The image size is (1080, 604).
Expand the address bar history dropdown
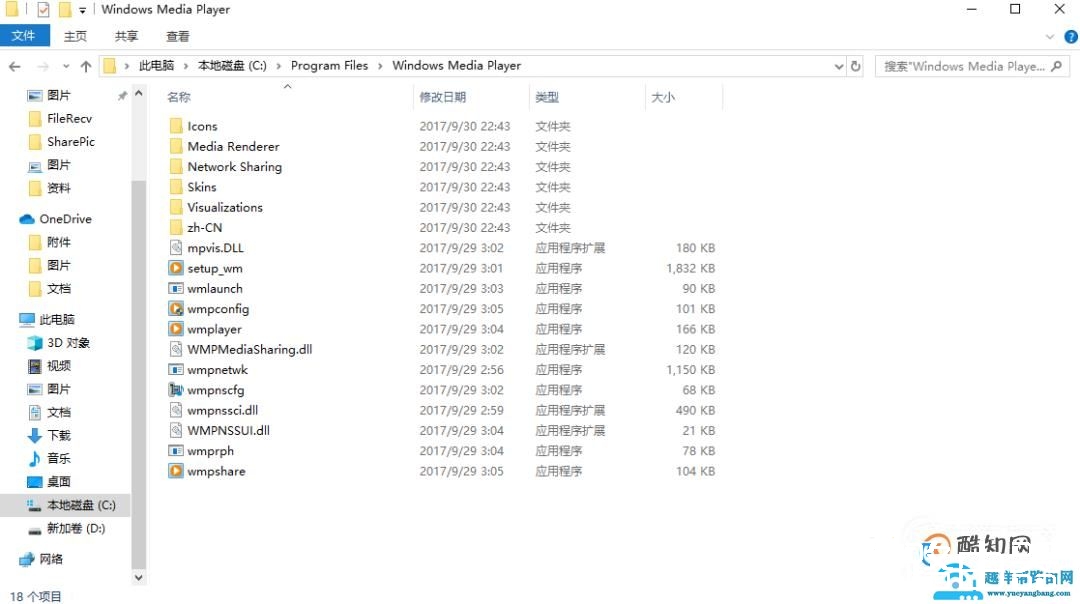(838, 66)
